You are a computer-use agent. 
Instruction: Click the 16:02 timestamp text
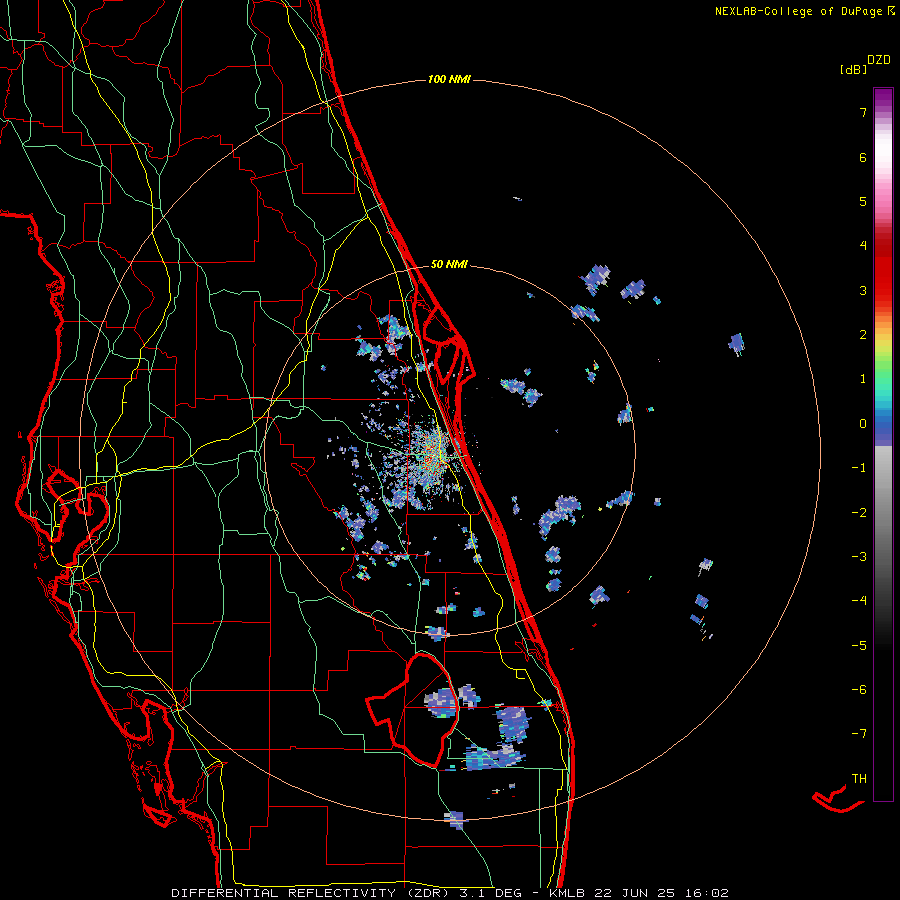pos(708,893)
